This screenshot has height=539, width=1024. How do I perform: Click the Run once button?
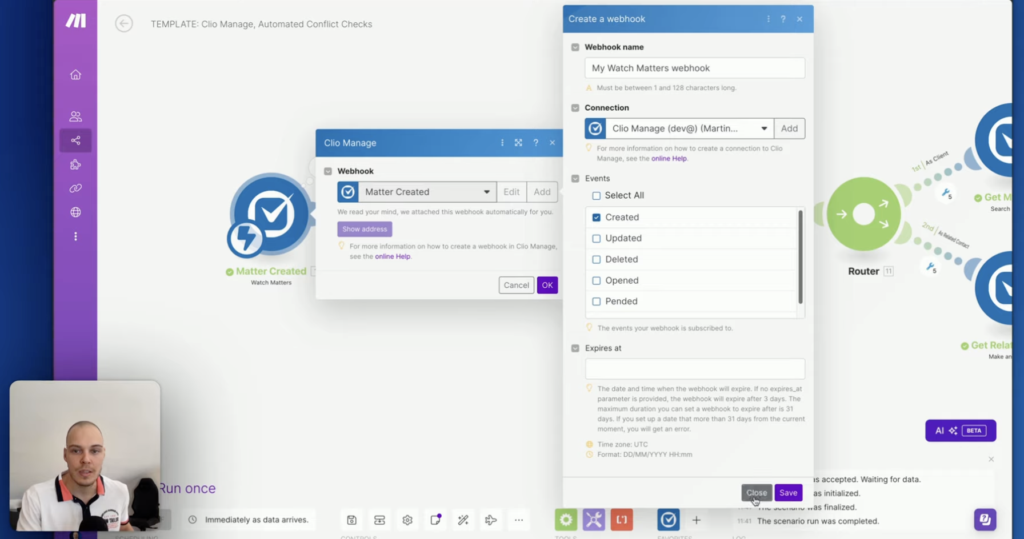tap(187, 488)
